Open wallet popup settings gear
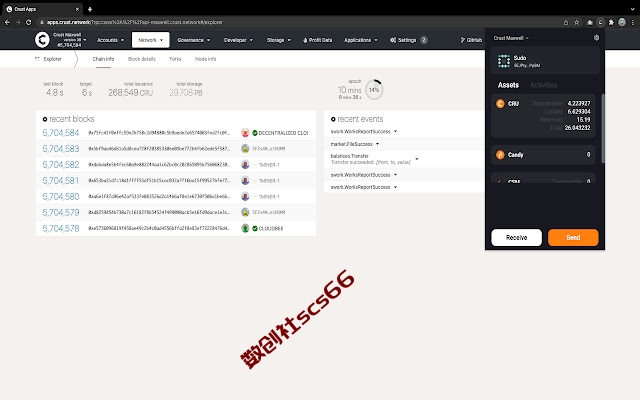The height and width of the screenshot is (400, 640). (596, 38)
